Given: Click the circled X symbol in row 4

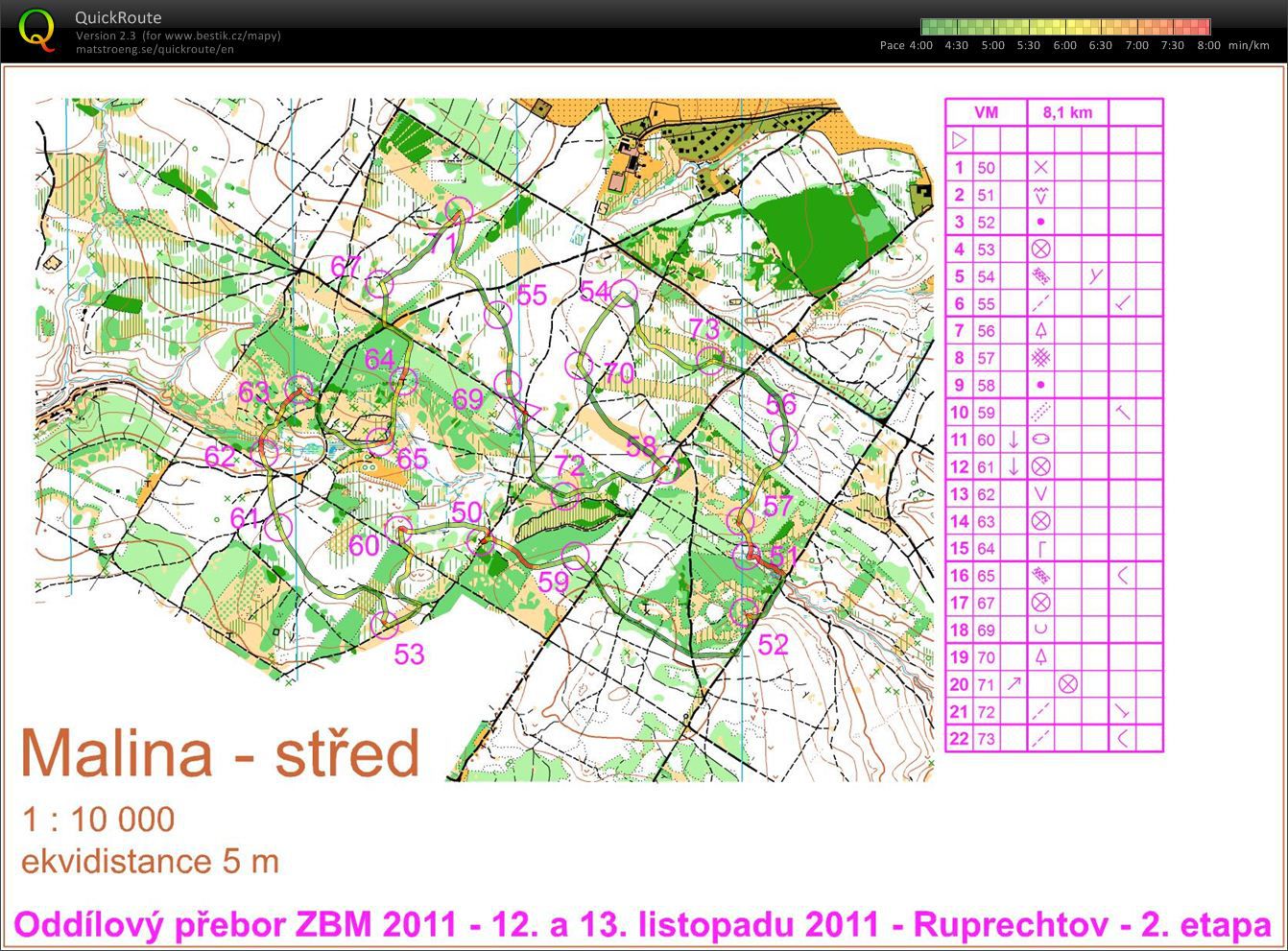Looking at the screenshot, I should click(1040, 249).
